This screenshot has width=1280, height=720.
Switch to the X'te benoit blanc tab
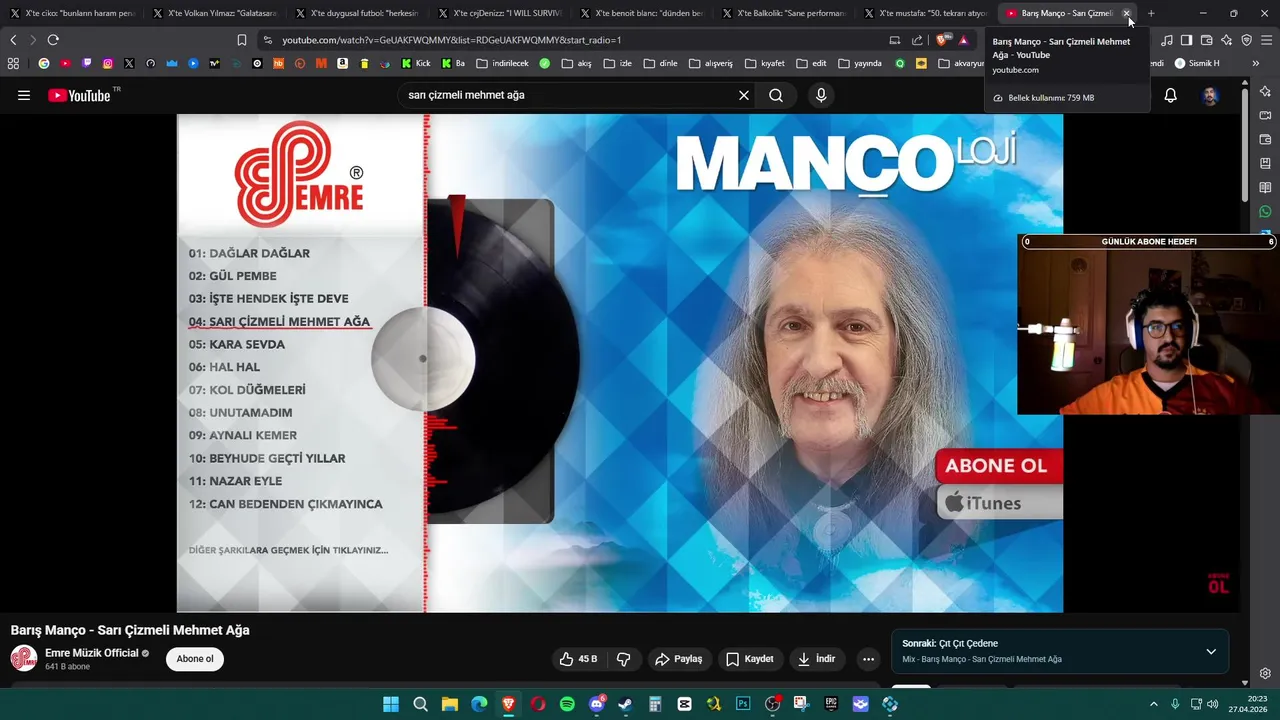640,13
